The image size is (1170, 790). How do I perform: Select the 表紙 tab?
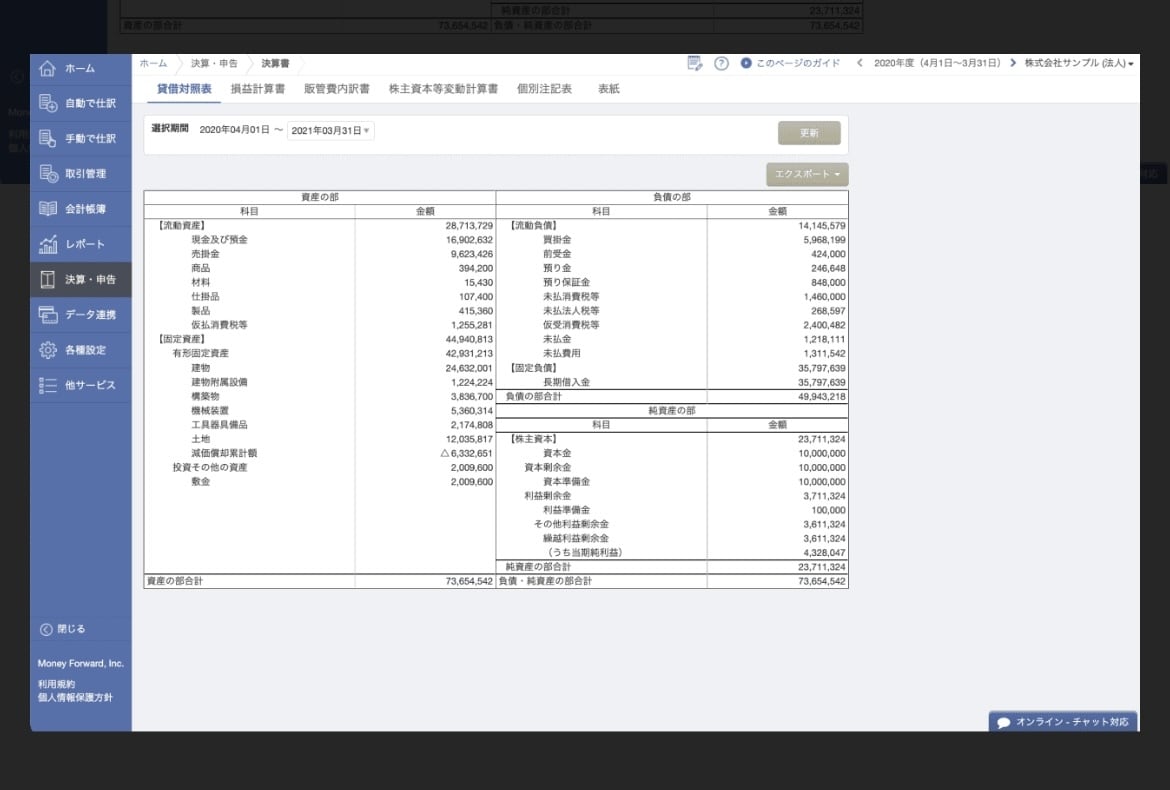click(609, 89)
